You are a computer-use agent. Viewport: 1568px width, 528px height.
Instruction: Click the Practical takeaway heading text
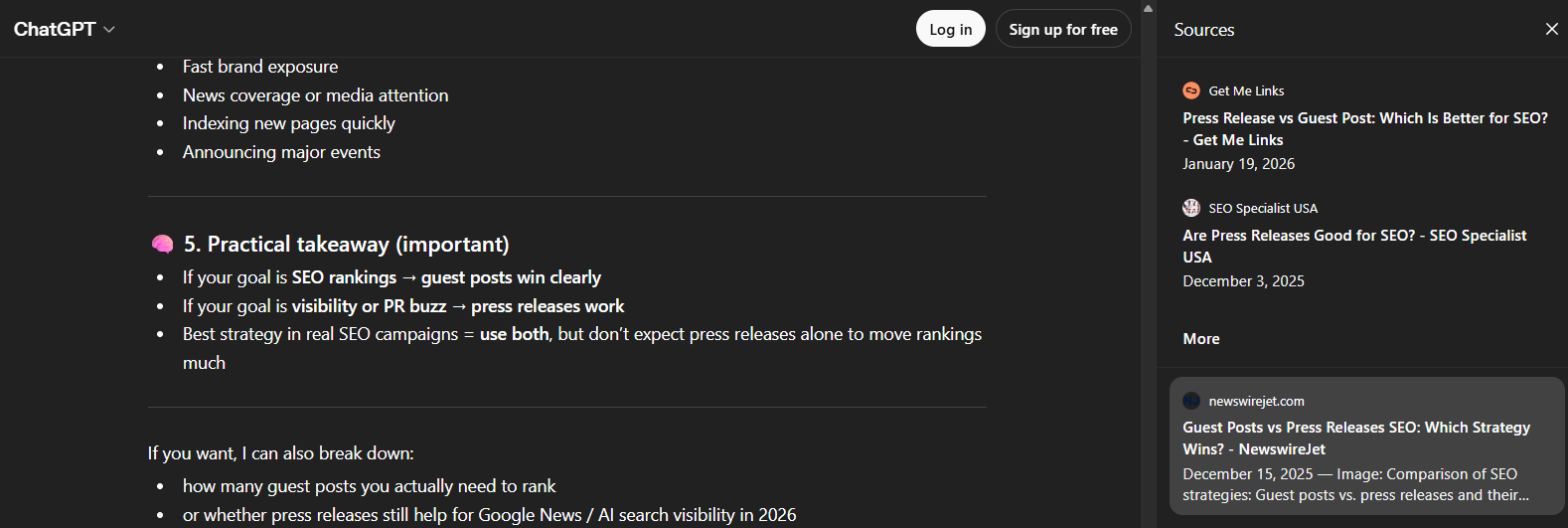pos(346,245)
